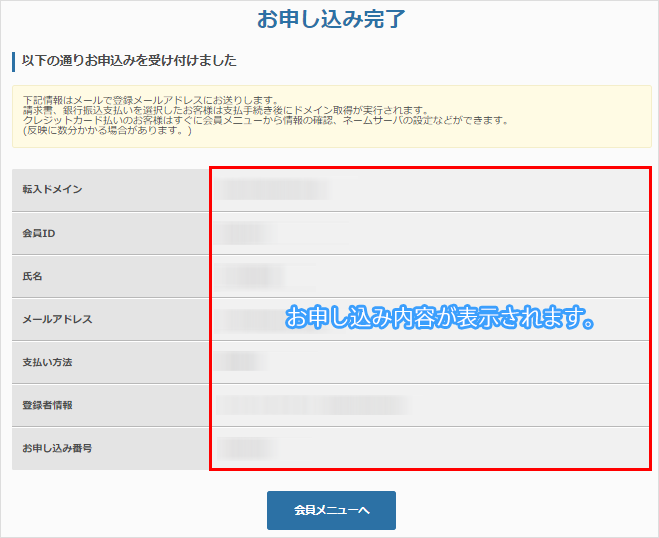Image resolution: width=659 pixels, height=538 pixels.
Task: Select the 氏名 row label
Action: coord(32,276)
